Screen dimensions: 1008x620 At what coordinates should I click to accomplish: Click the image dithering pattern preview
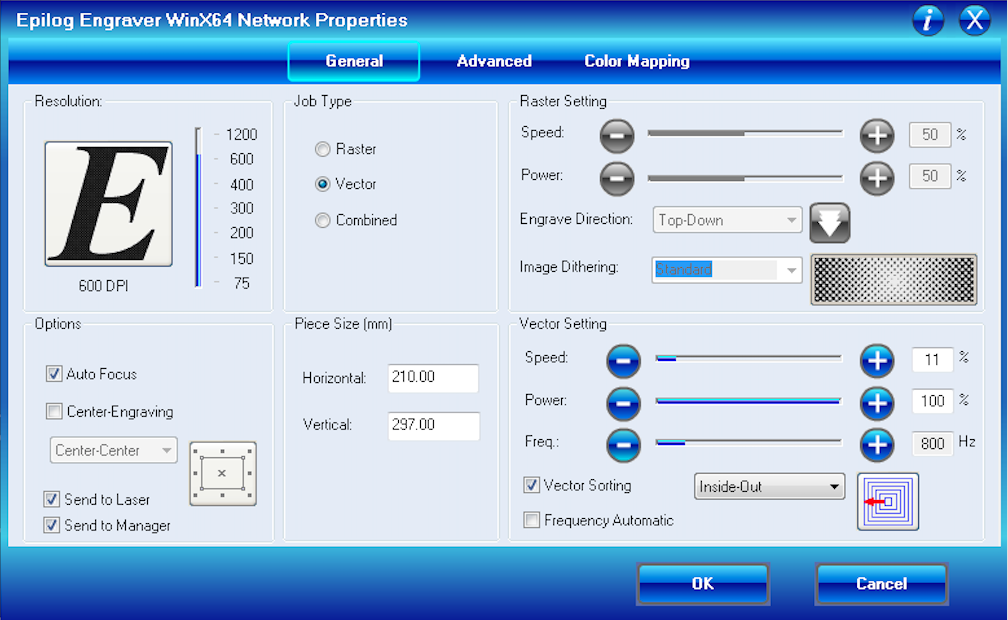pos(894,280)
